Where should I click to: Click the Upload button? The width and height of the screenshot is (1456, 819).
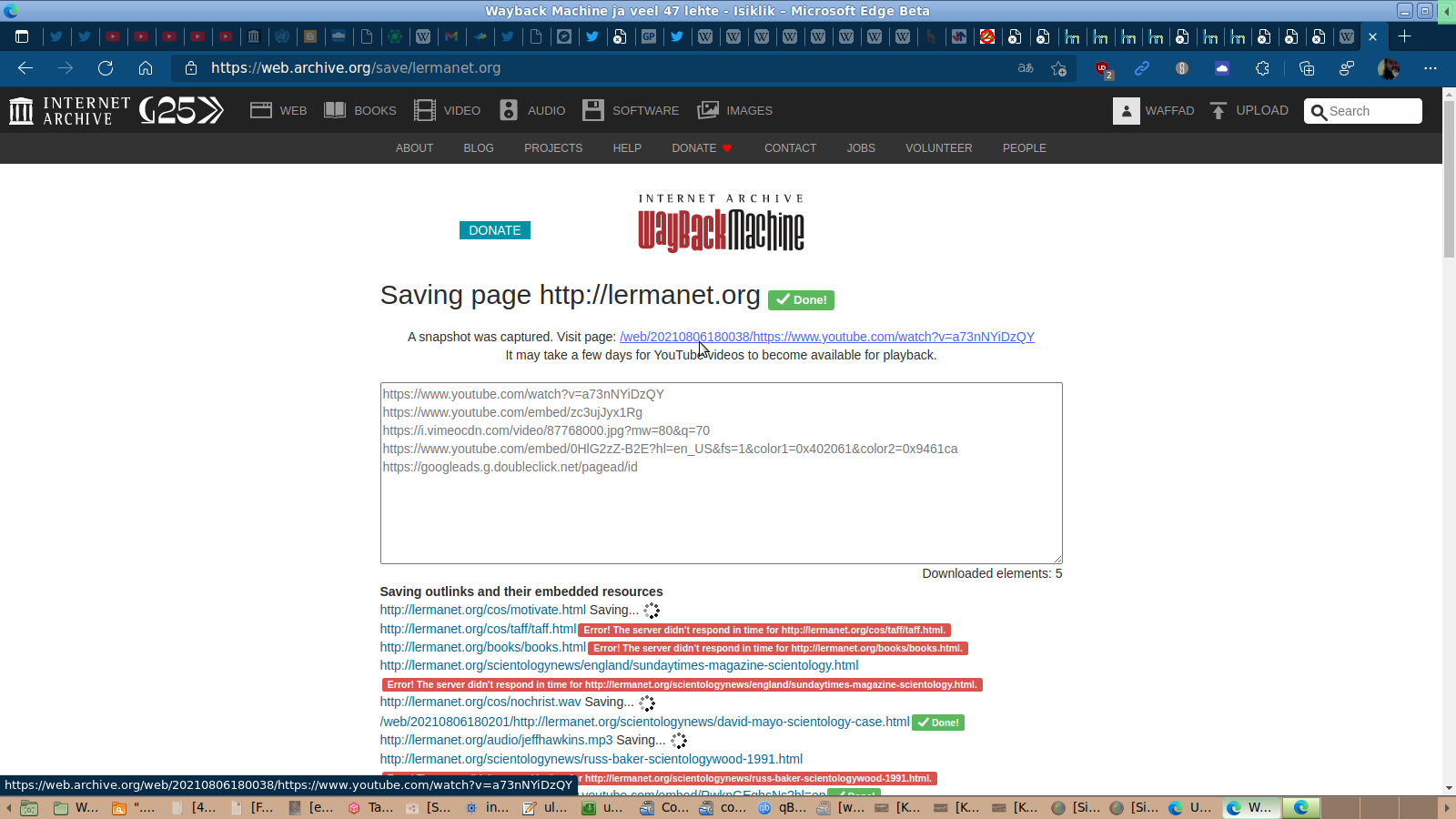pyautogui.click(x=1249, y=110)
